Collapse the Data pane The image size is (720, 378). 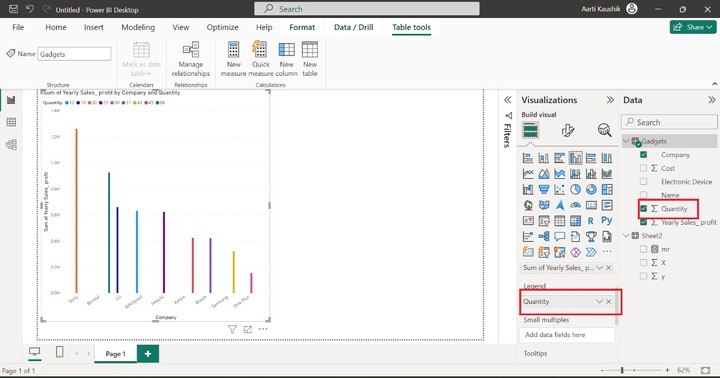point(711,100)
